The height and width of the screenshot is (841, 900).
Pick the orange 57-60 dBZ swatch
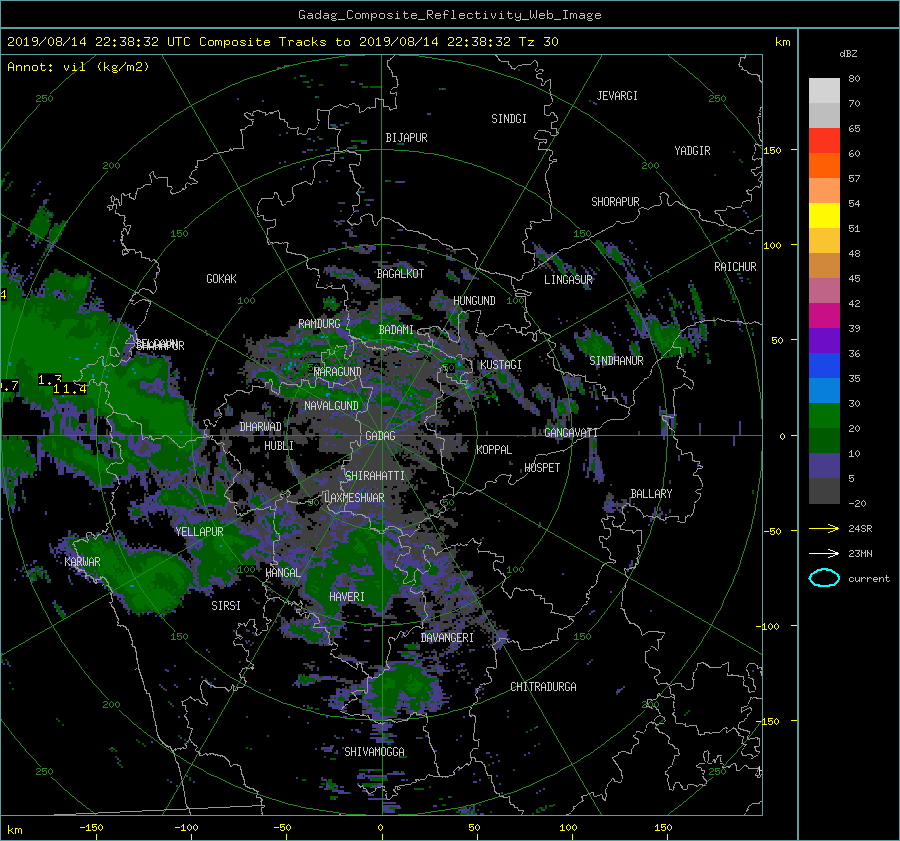[x=824, y=165]
